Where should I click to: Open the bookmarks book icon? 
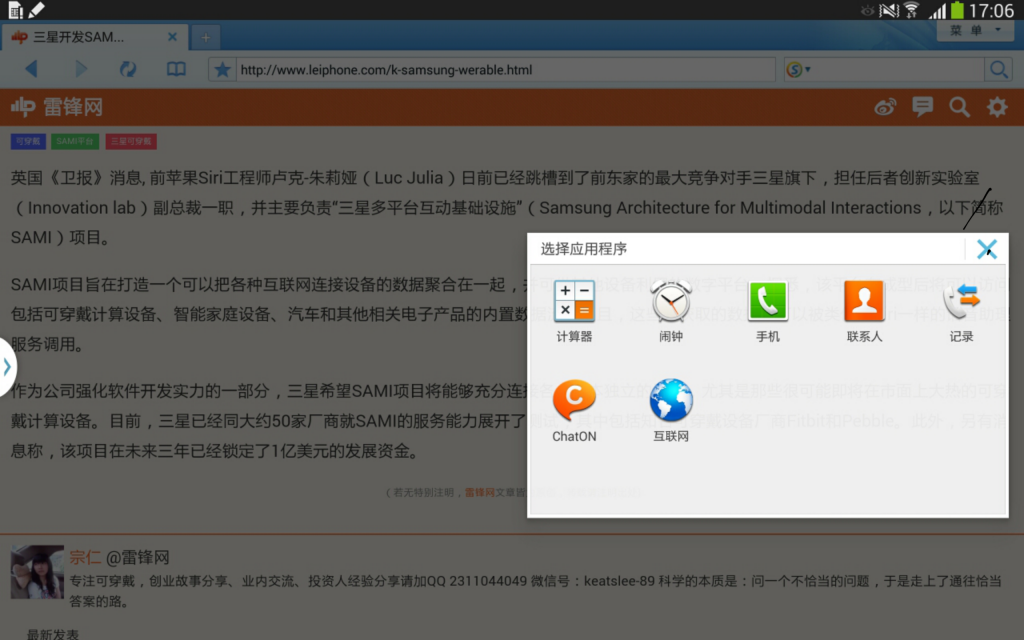tap(176, 69)
